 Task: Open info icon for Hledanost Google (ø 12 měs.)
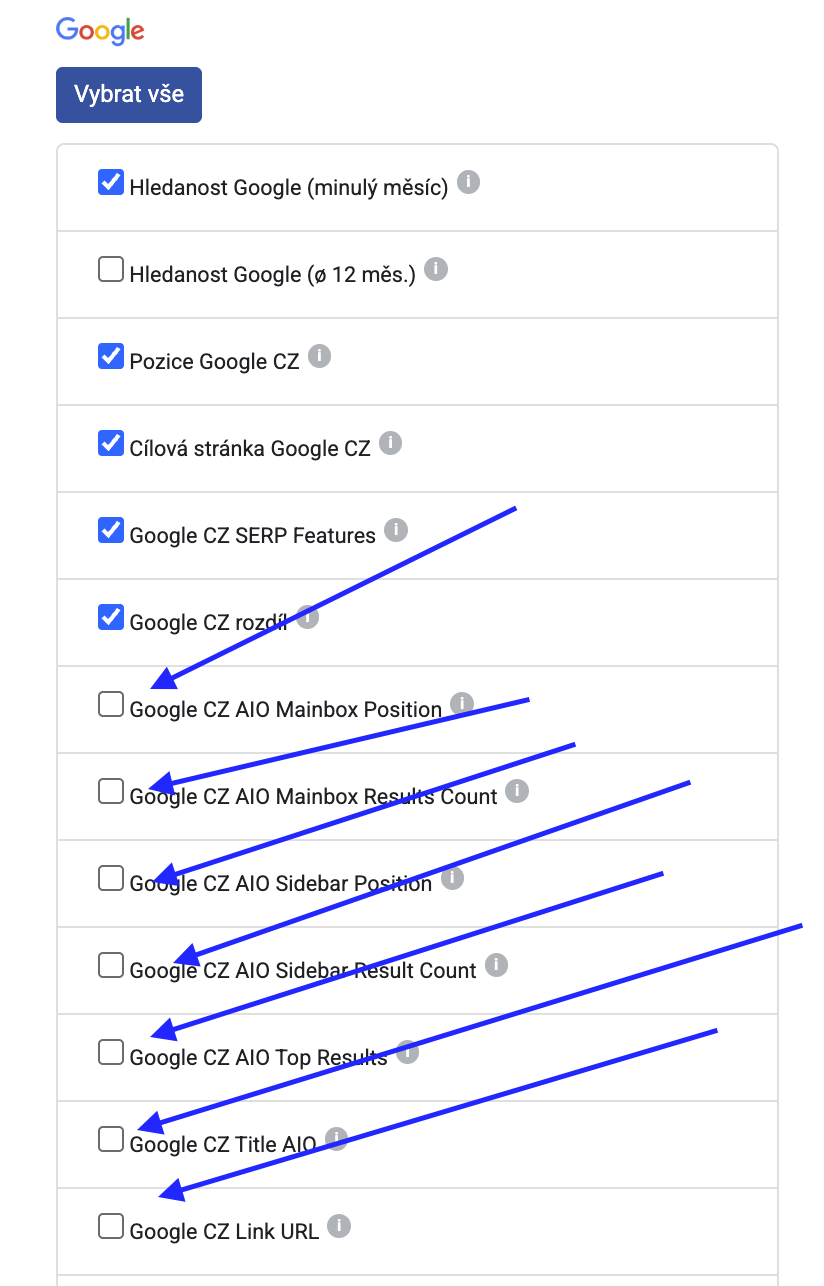pyautogui.click(x=435, y=270)
